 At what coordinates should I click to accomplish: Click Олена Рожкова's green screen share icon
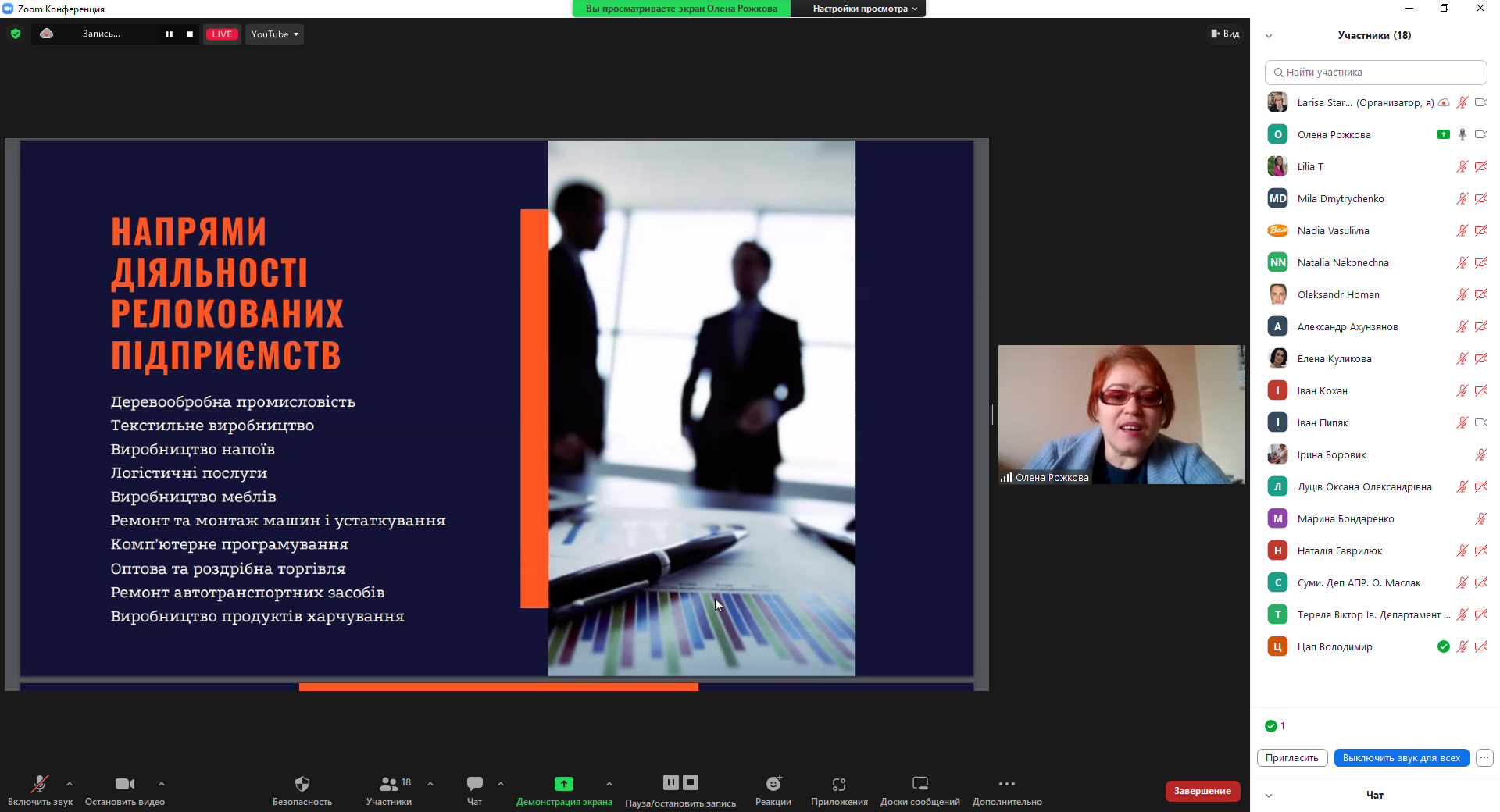[1443, 134]
